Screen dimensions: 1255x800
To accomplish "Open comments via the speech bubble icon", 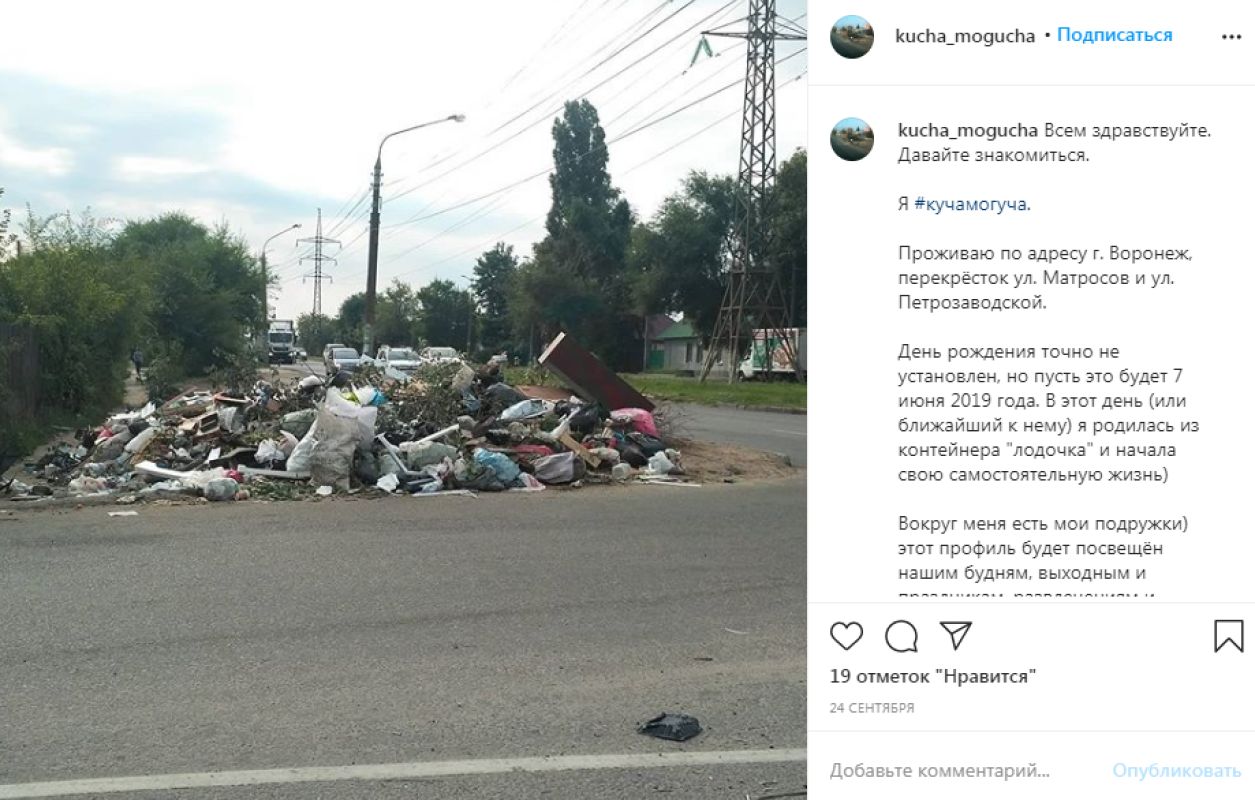I will coord(901,636).
